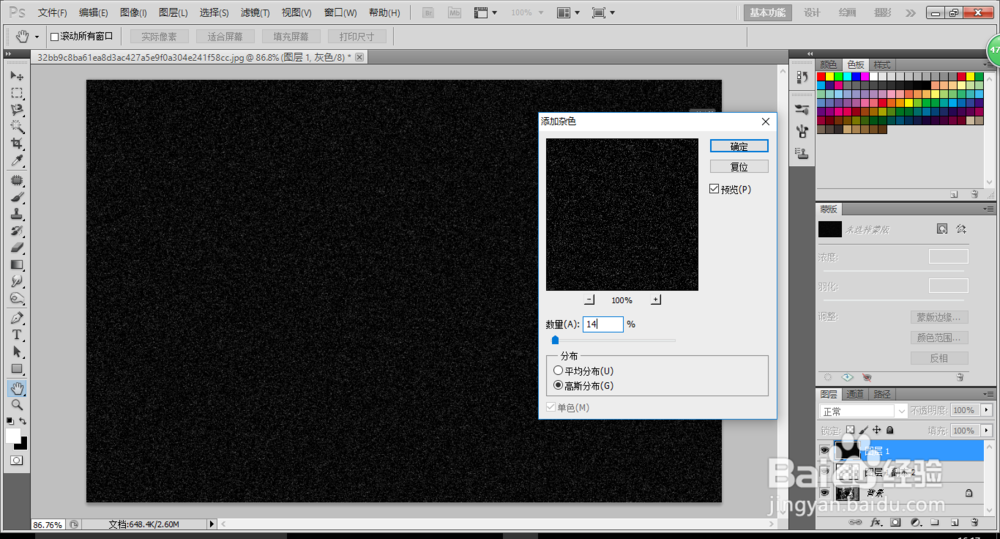
Task: Select the Zoom magnifier tool
Action: point(17,405)
